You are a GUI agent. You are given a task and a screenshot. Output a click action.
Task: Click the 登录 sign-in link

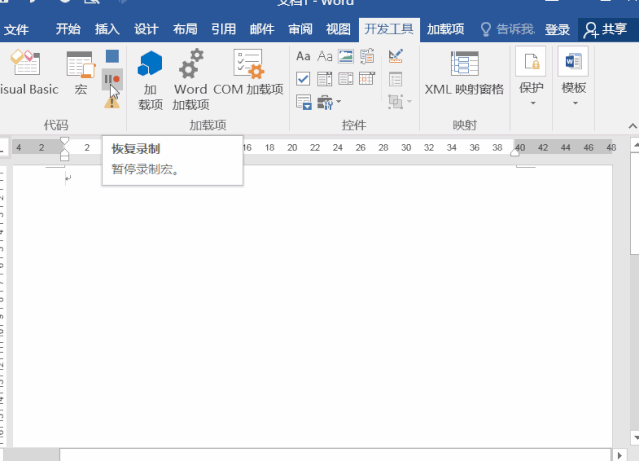pyautogui.click(x=557, y=29)
